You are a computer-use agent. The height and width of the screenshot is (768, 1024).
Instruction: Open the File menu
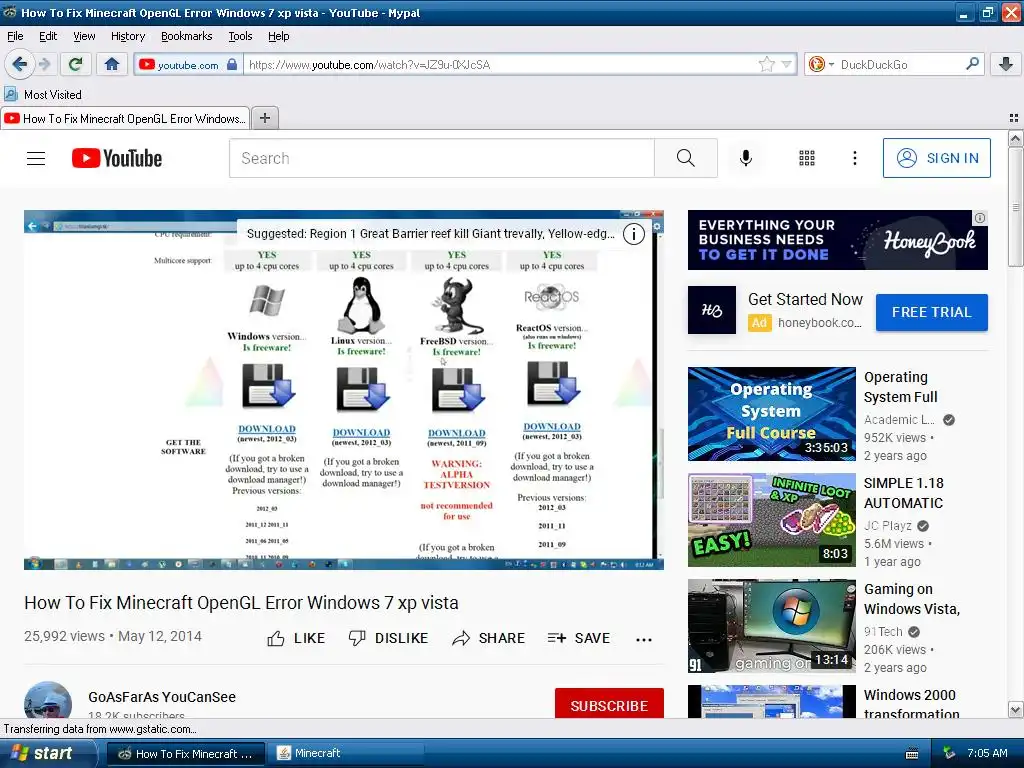click(x=15, y=36)
